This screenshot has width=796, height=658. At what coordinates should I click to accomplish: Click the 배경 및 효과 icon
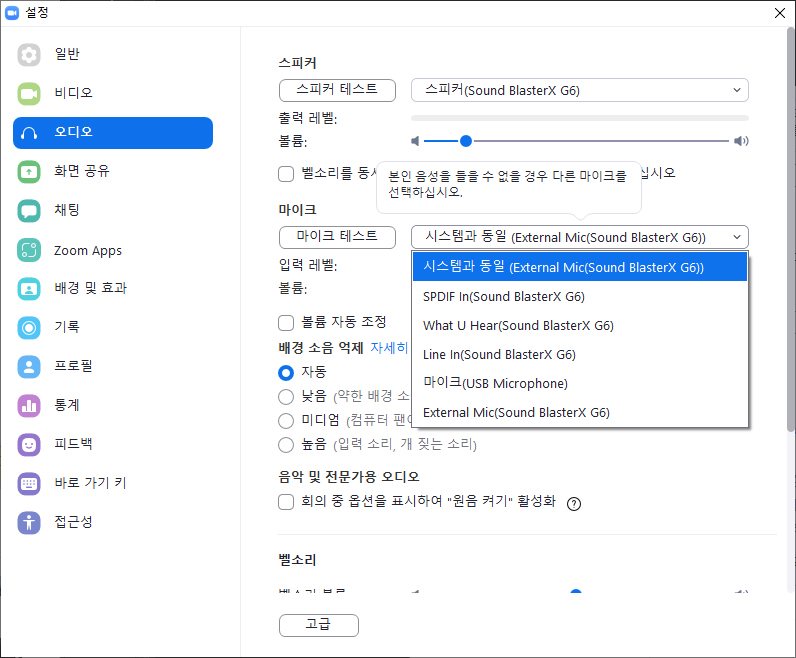pos(29,289)
